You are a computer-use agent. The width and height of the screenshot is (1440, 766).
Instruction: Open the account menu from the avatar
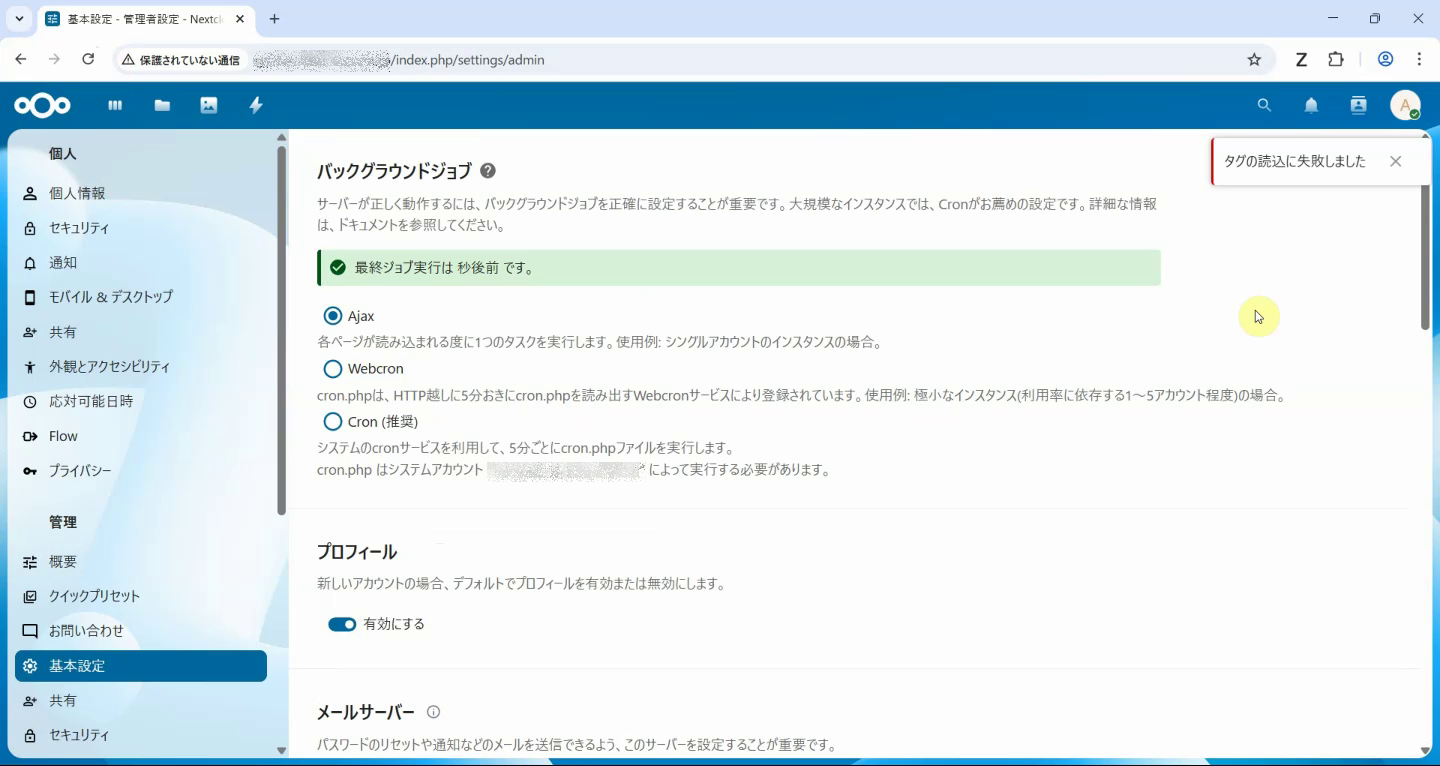point(1406,105)
